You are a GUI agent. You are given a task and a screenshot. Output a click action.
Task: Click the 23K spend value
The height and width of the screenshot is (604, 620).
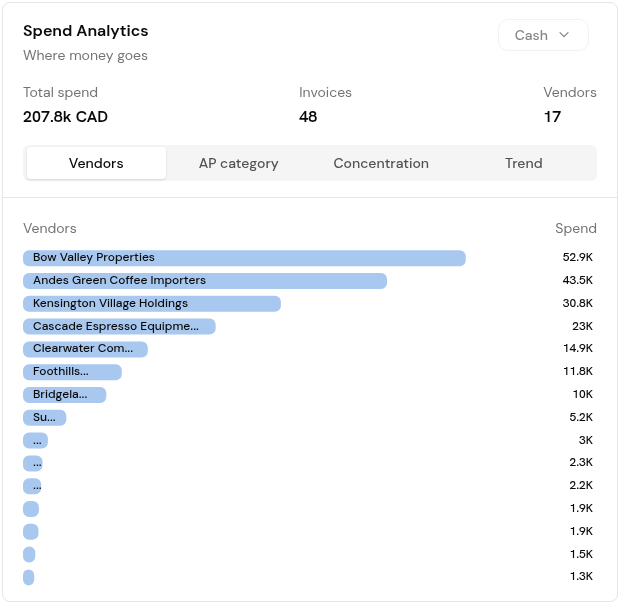click(582, 326)
